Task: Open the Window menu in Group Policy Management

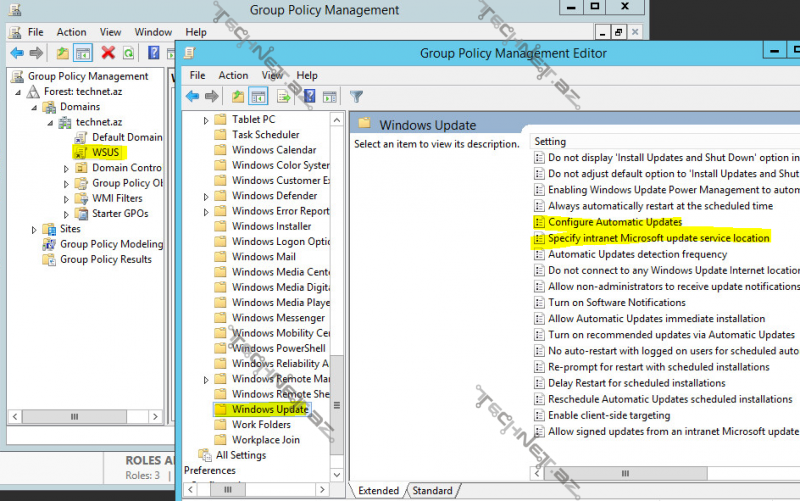Action: point(153,32)
